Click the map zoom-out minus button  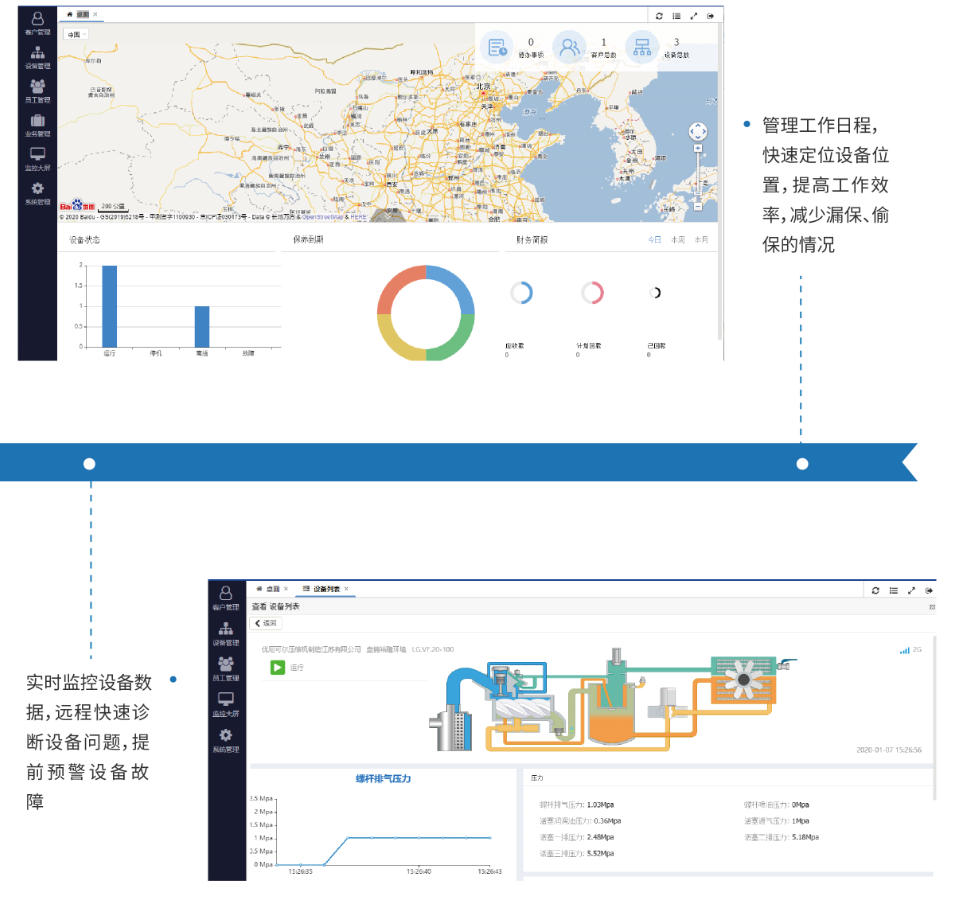coord(698,207)
